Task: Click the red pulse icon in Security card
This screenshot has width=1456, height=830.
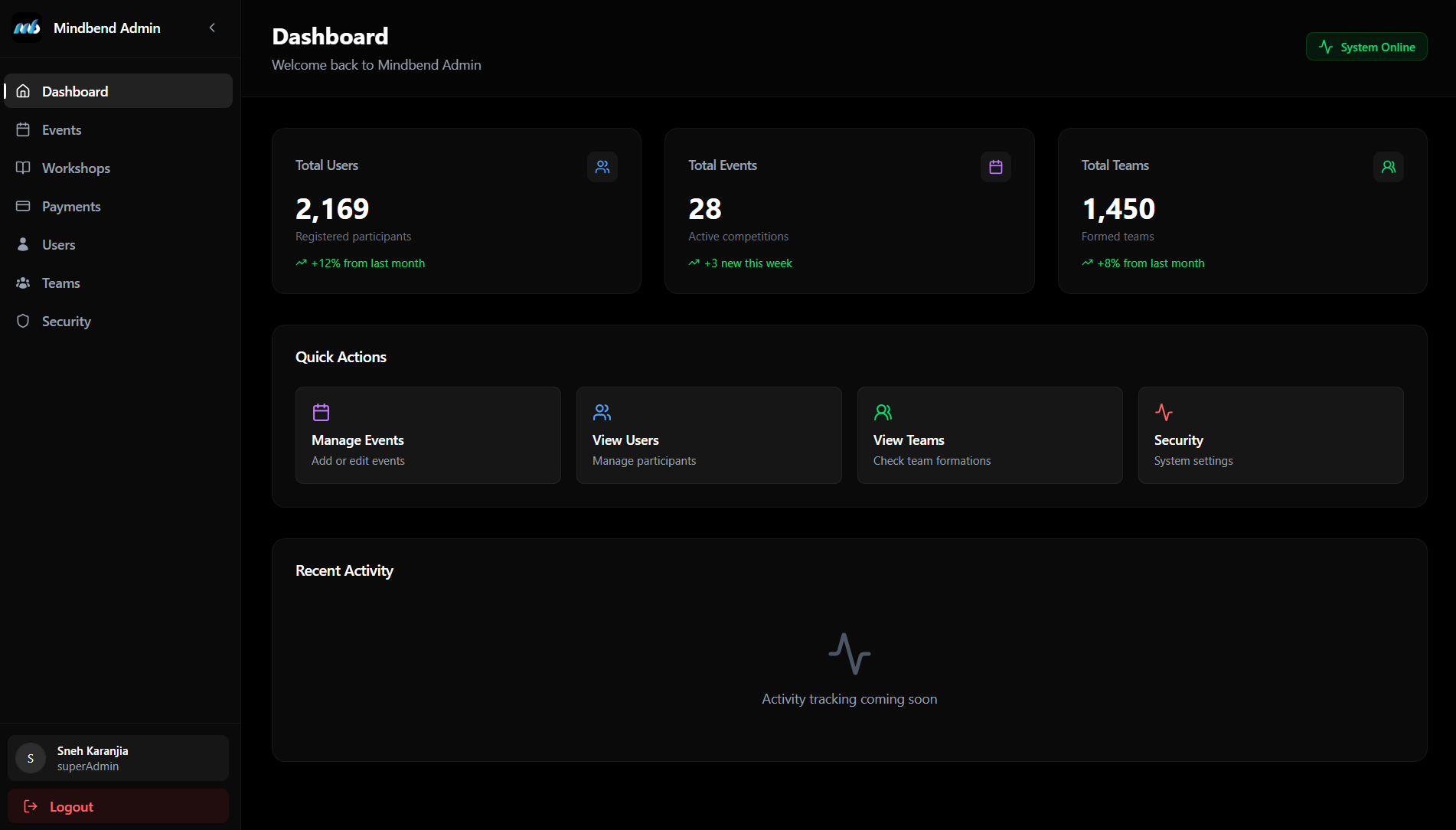Action: 1164,413
